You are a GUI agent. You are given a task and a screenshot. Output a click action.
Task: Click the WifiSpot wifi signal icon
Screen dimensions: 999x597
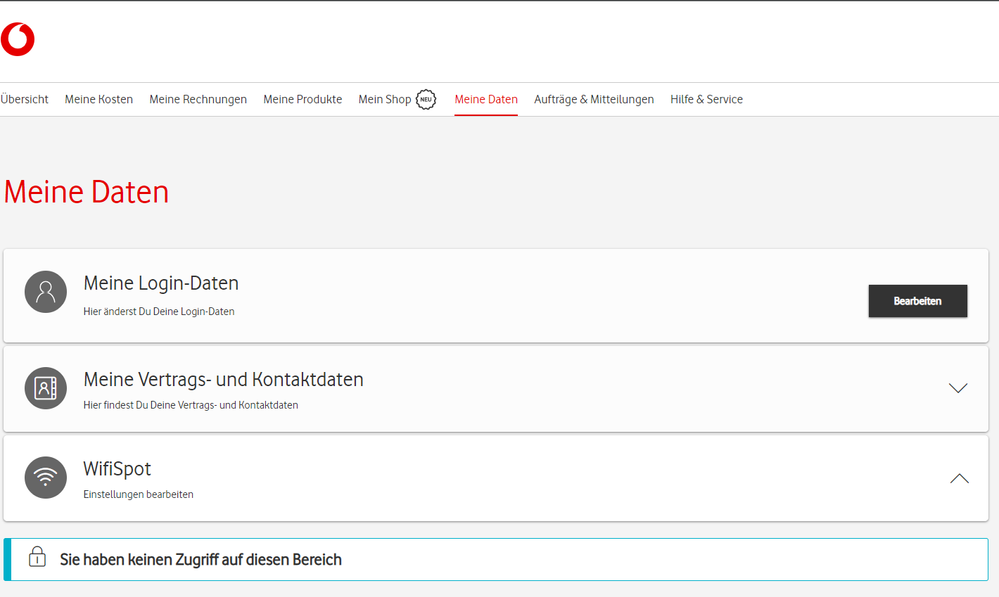pyautogui.click(x=46, y=477)
